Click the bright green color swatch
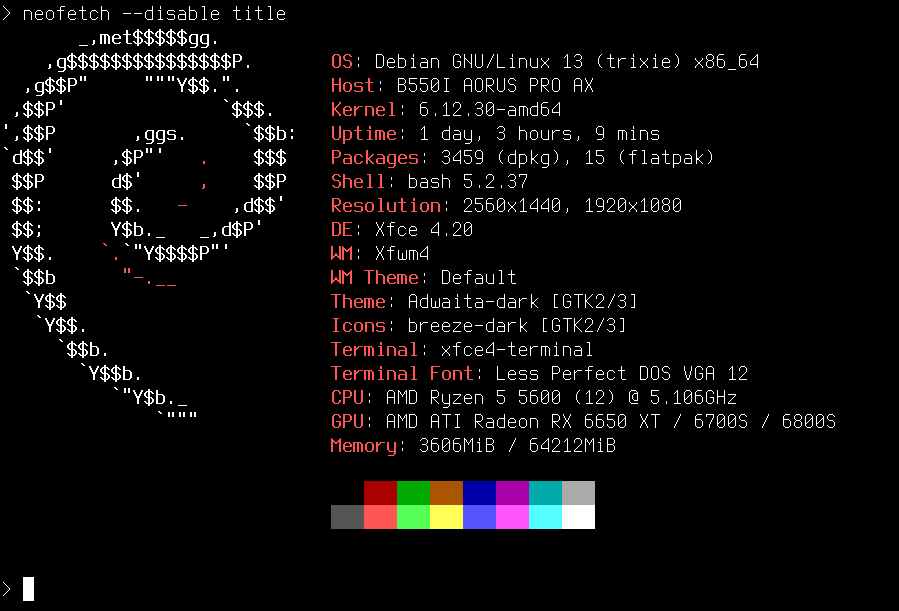899x611 pixels. point(413,517)
